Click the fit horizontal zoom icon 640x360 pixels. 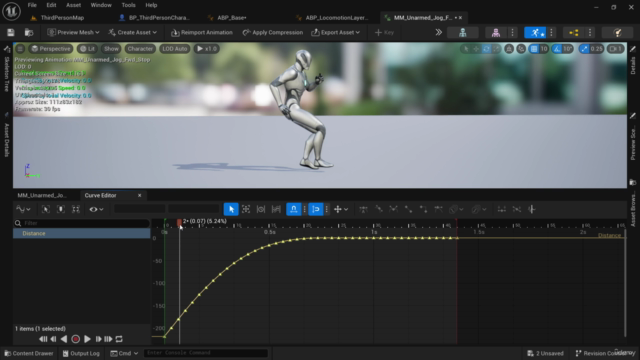click(46, 209)
